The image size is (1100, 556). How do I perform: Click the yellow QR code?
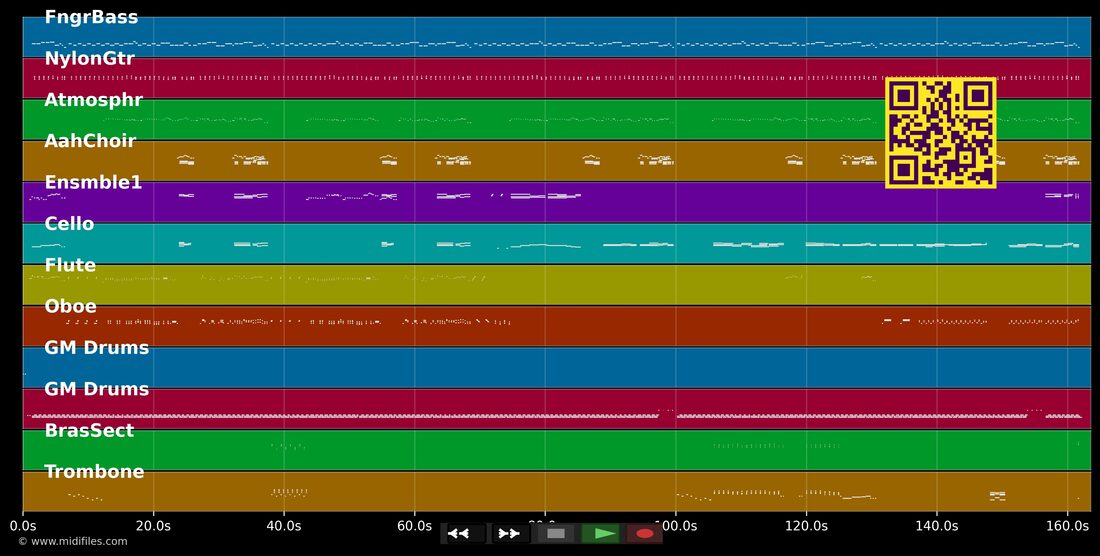coord(941,133)
